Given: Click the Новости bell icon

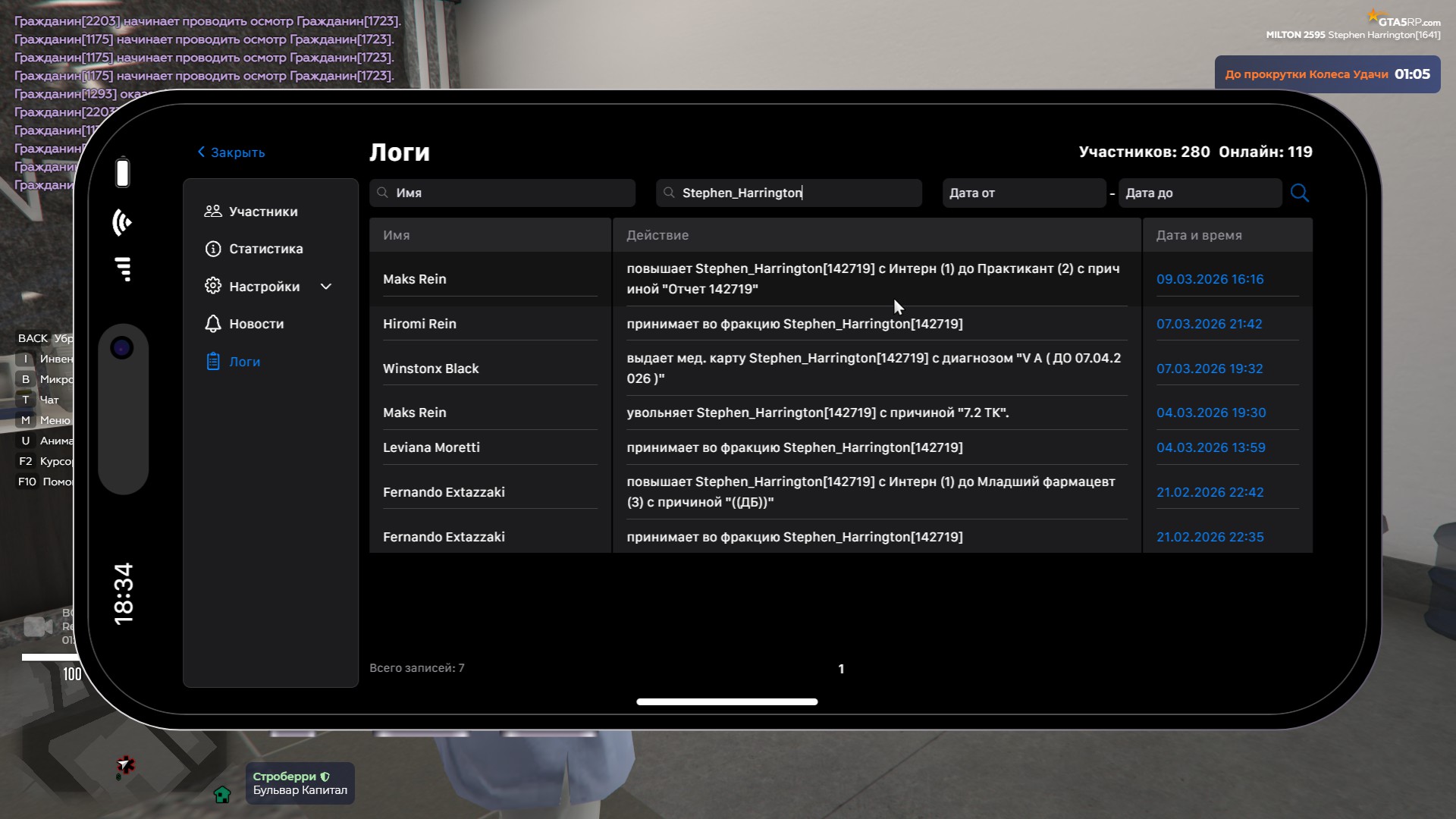Looking at the screenshot, I should 212,324.
